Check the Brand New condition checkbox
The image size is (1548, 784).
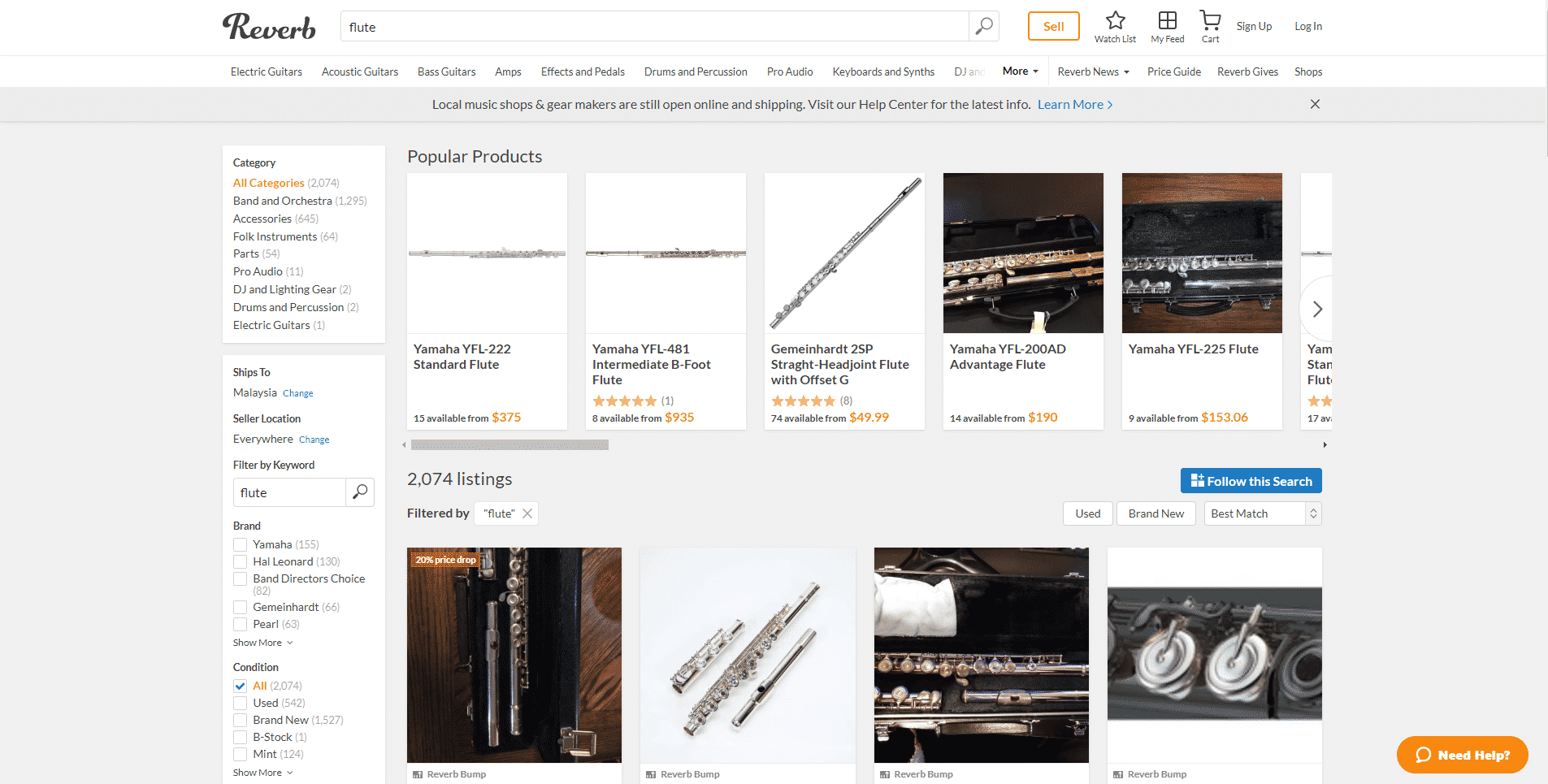point(240,720)
